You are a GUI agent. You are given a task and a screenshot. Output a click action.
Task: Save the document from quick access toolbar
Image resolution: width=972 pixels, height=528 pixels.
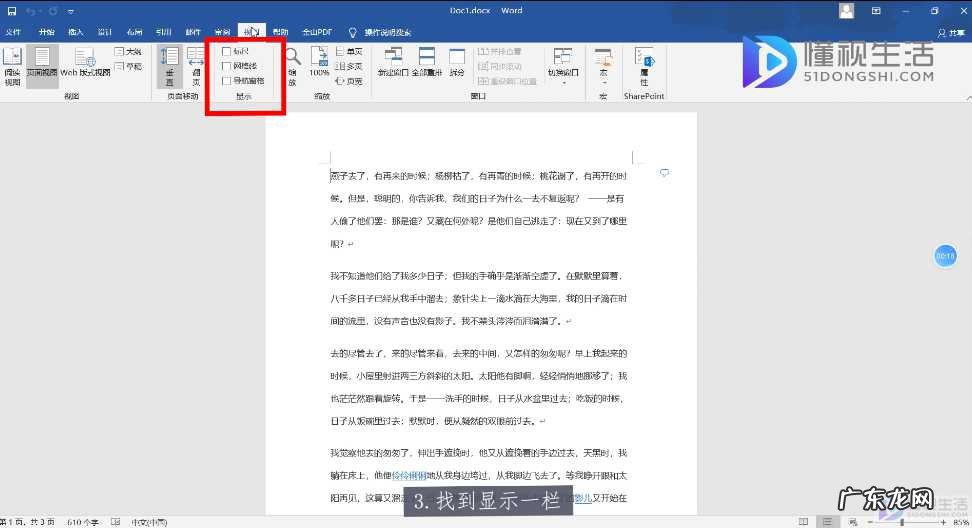[12, 11]
